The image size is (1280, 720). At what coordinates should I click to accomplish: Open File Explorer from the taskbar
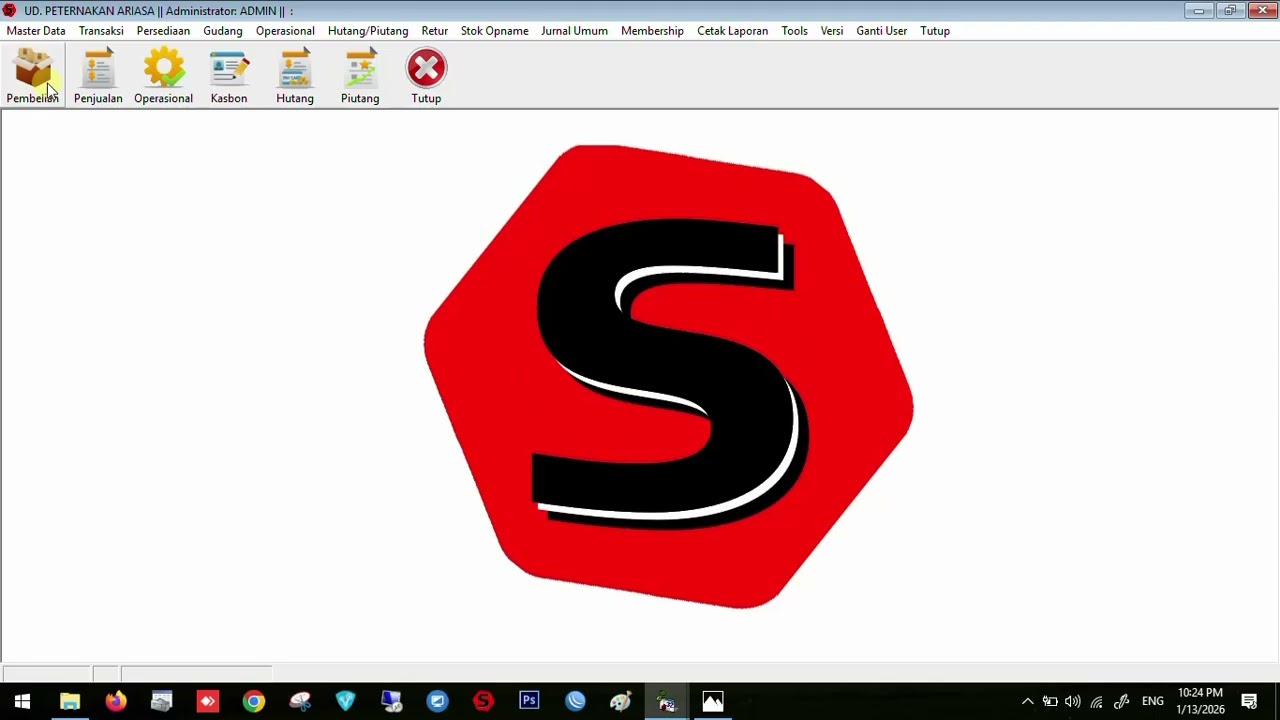pyautogui.click(x=69, y=701)
